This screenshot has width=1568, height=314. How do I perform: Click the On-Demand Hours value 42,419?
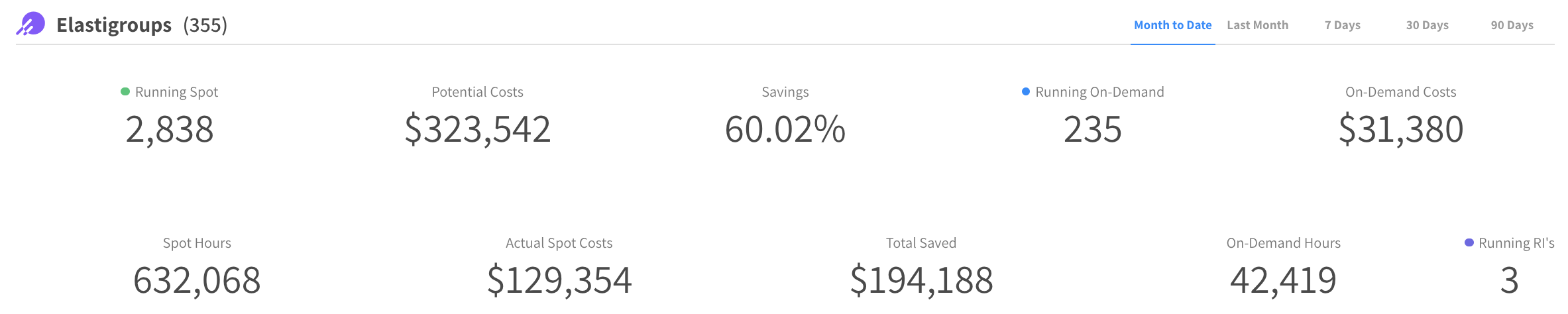tap(1283, 280)
